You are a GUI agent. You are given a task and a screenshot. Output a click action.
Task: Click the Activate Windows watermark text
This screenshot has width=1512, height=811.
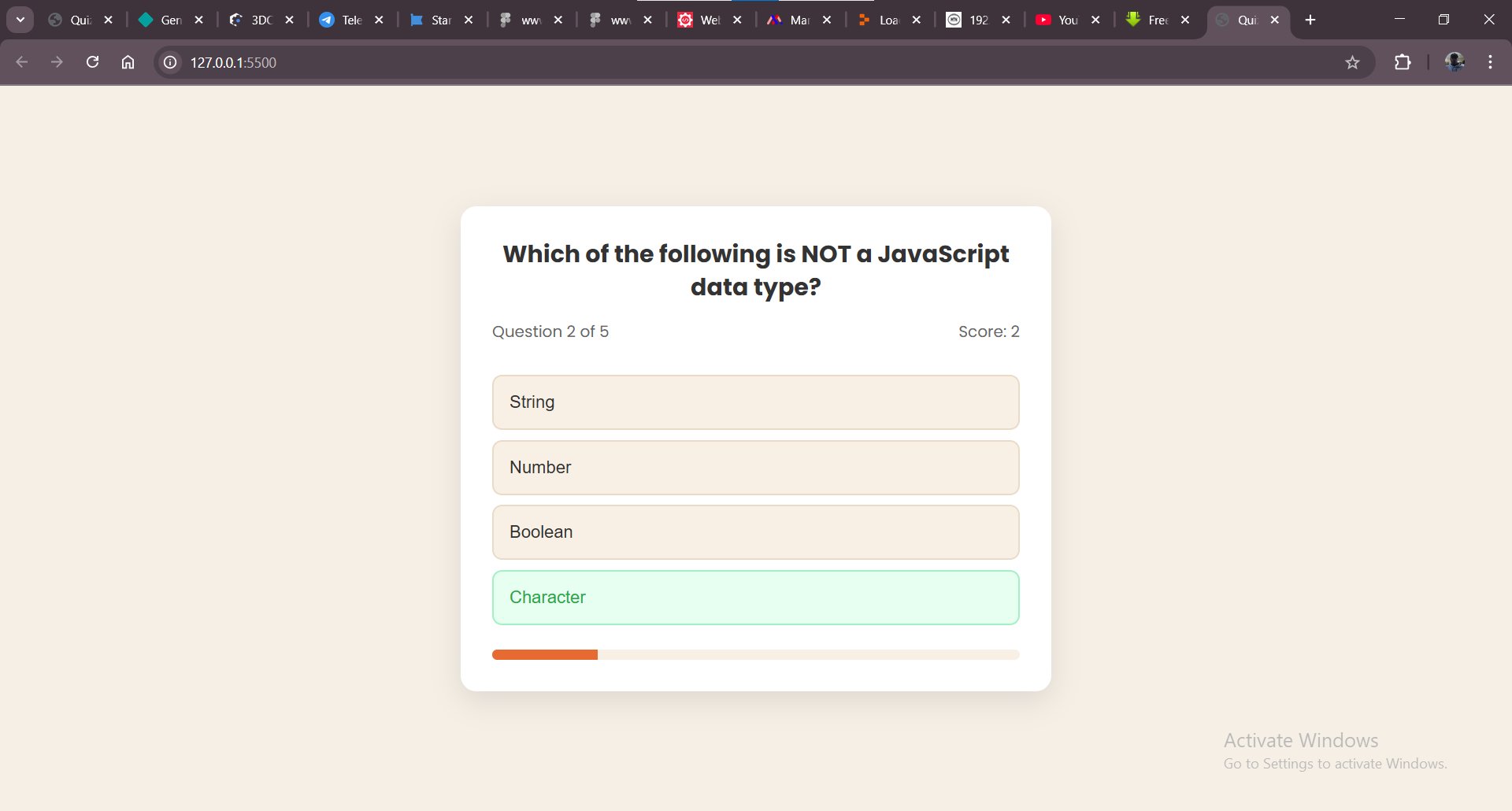(x=1300, y=741)
